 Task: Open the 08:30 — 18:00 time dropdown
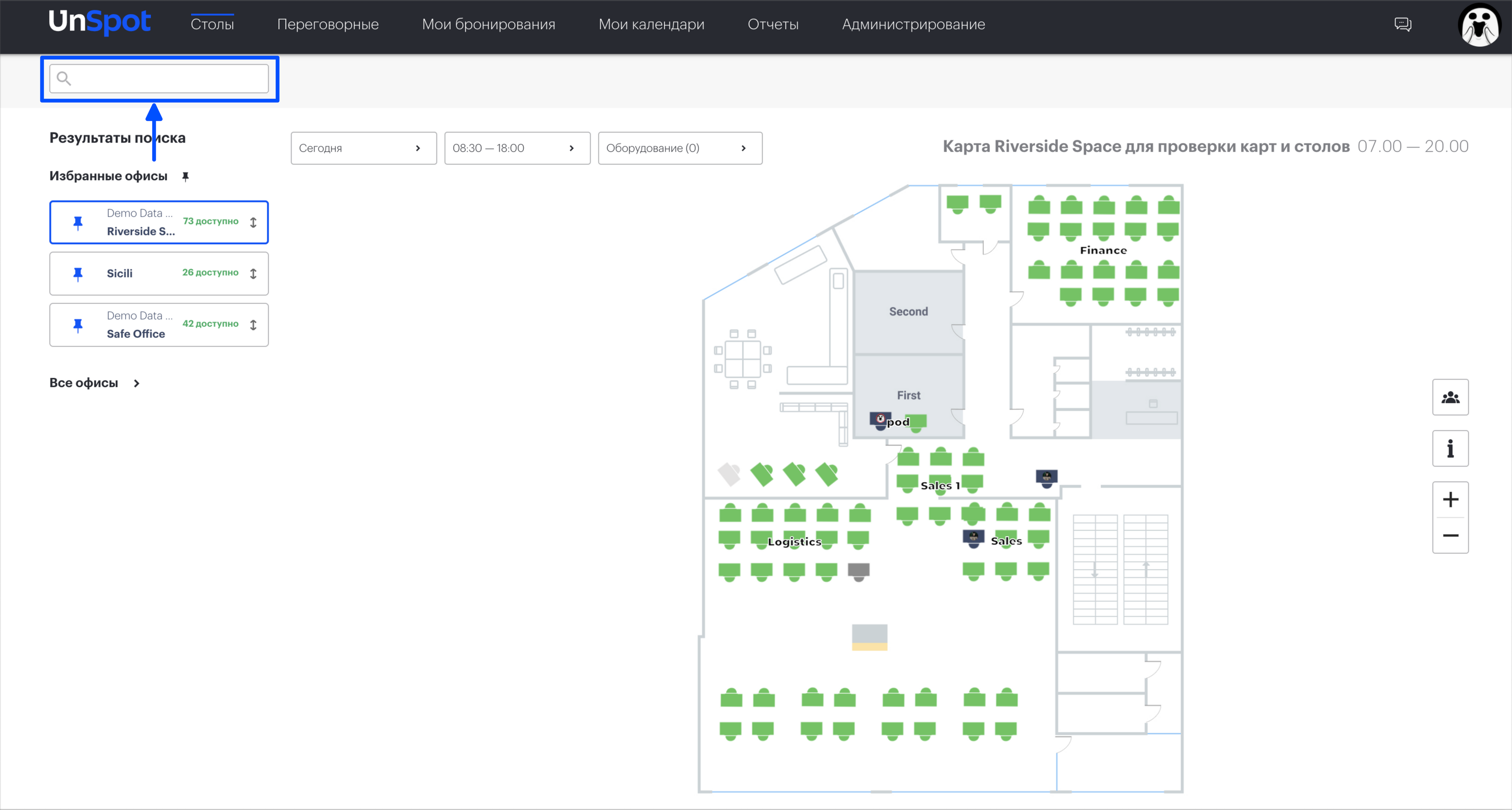(x=517, y=148)
